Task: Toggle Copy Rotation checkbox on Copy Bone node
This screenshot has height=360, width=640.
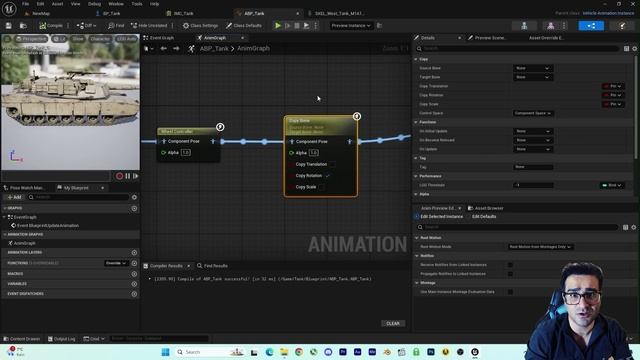Action: pyautogui.click(x=327, y=176)
